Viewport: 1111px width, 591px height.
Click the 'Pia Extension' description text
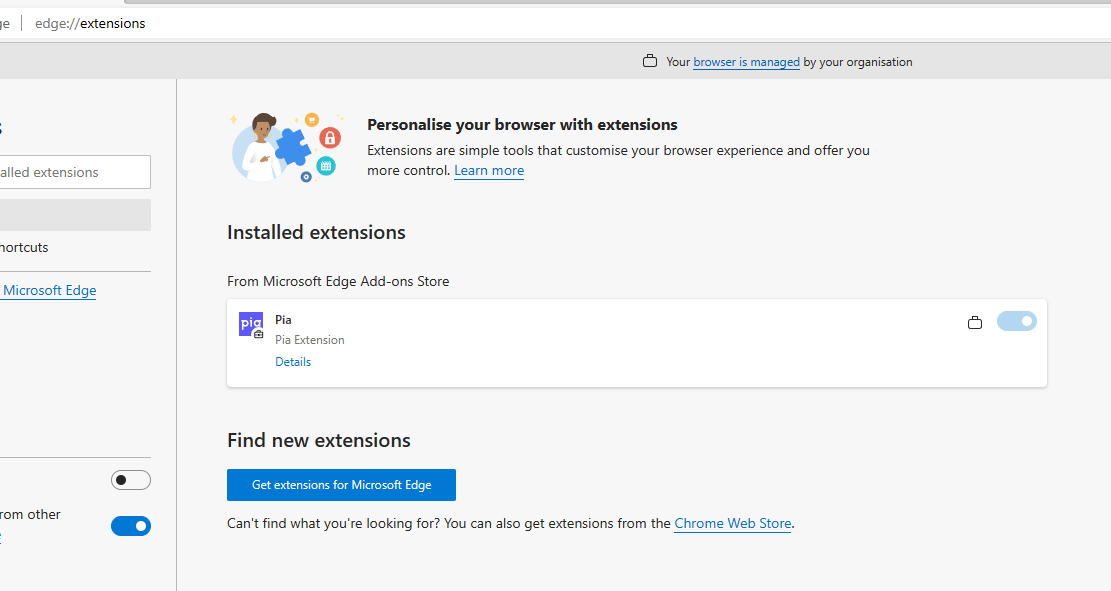tap(310, 339)
